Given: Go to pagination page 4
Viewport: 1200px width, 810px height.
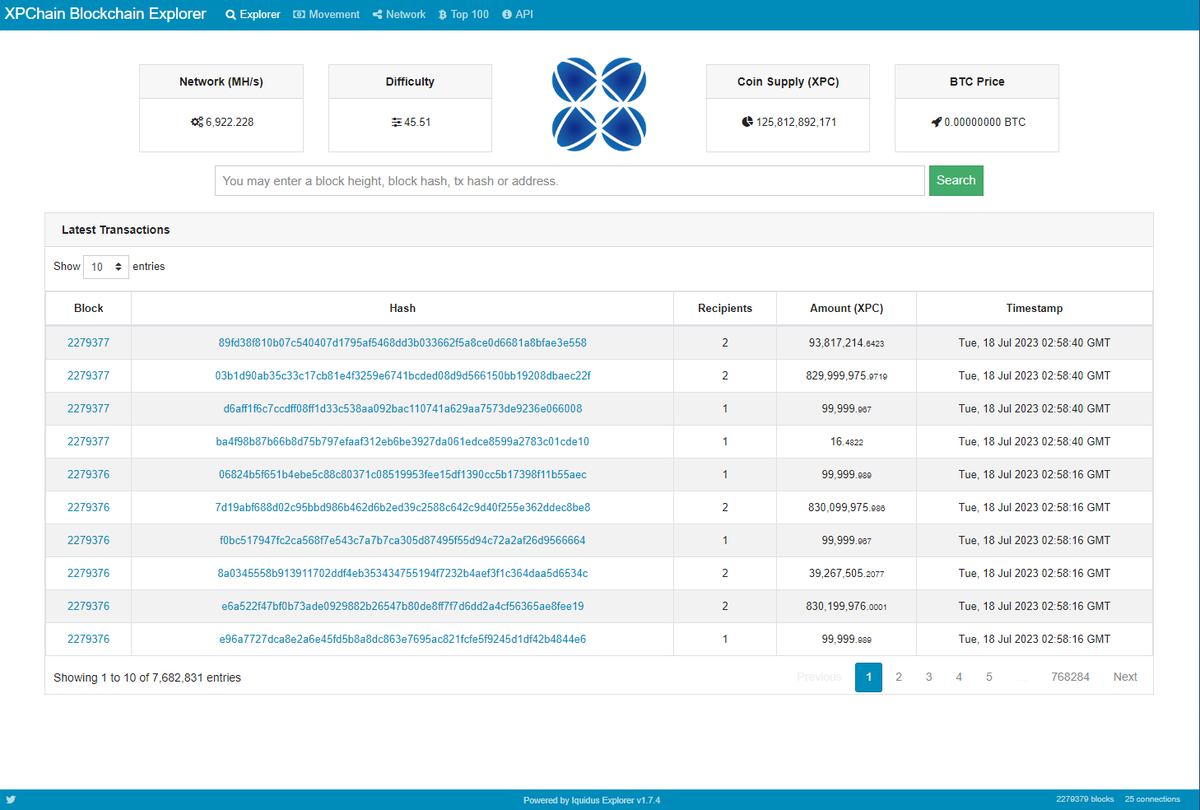Looking at the screenshot, I should click(958, 677).
